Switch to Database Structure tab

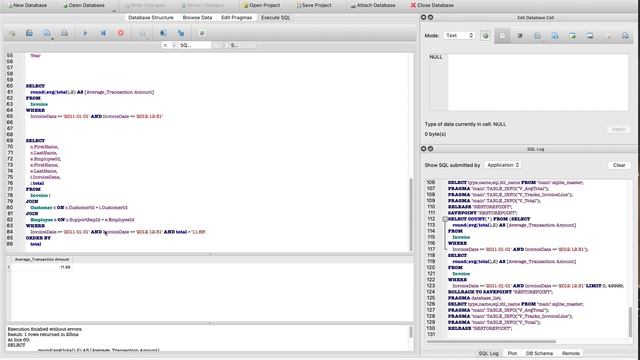coord(151,18)
